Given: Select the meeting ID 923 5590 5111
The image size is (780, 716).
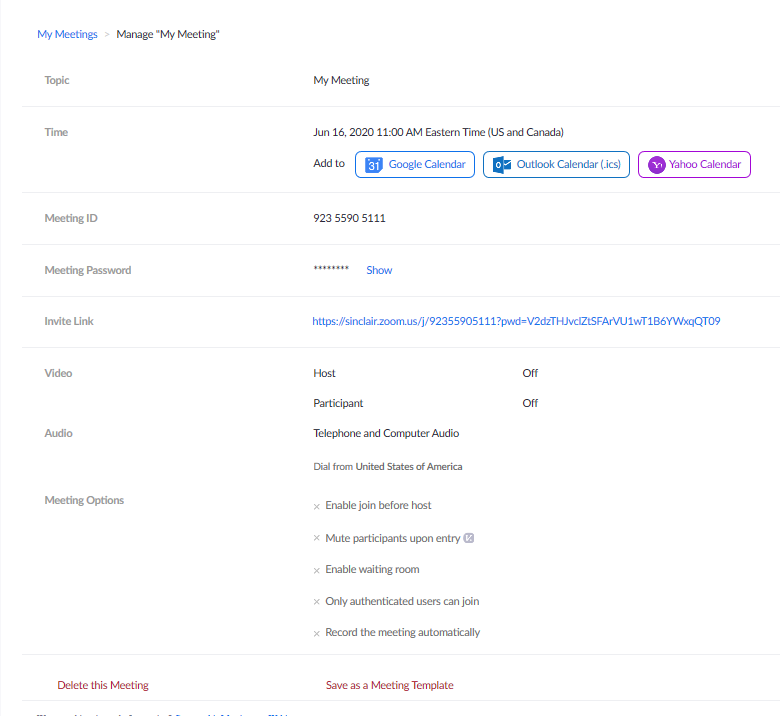Looking at the screenshot, I should pos(349,219).
